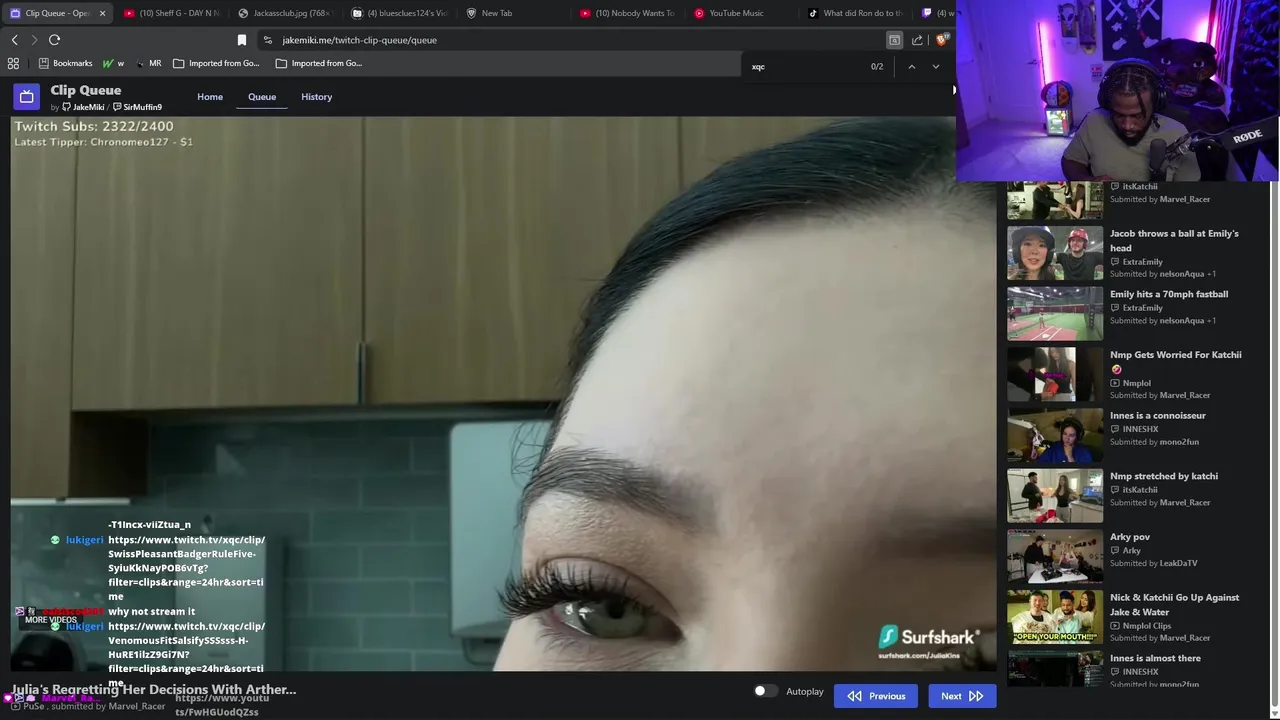Select thumbnail for Arky pov clip
The height and width of the screenshot is (720, 1280).
click(1055, 557)
